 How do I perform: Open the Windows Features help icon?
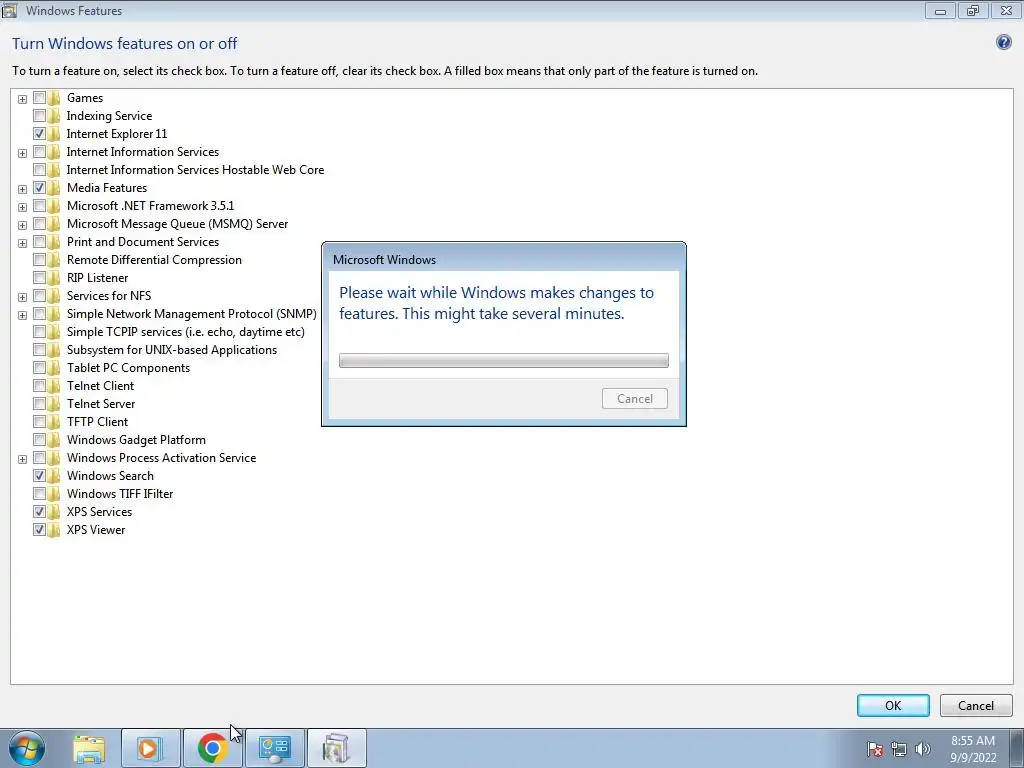[1003, 42]
